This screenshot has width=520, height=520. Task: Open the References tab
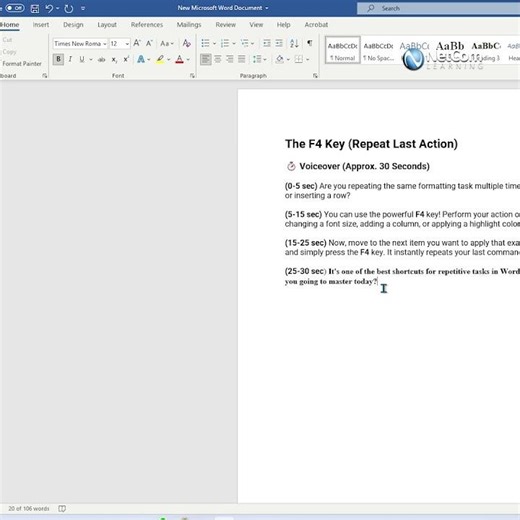coord(147,25)
